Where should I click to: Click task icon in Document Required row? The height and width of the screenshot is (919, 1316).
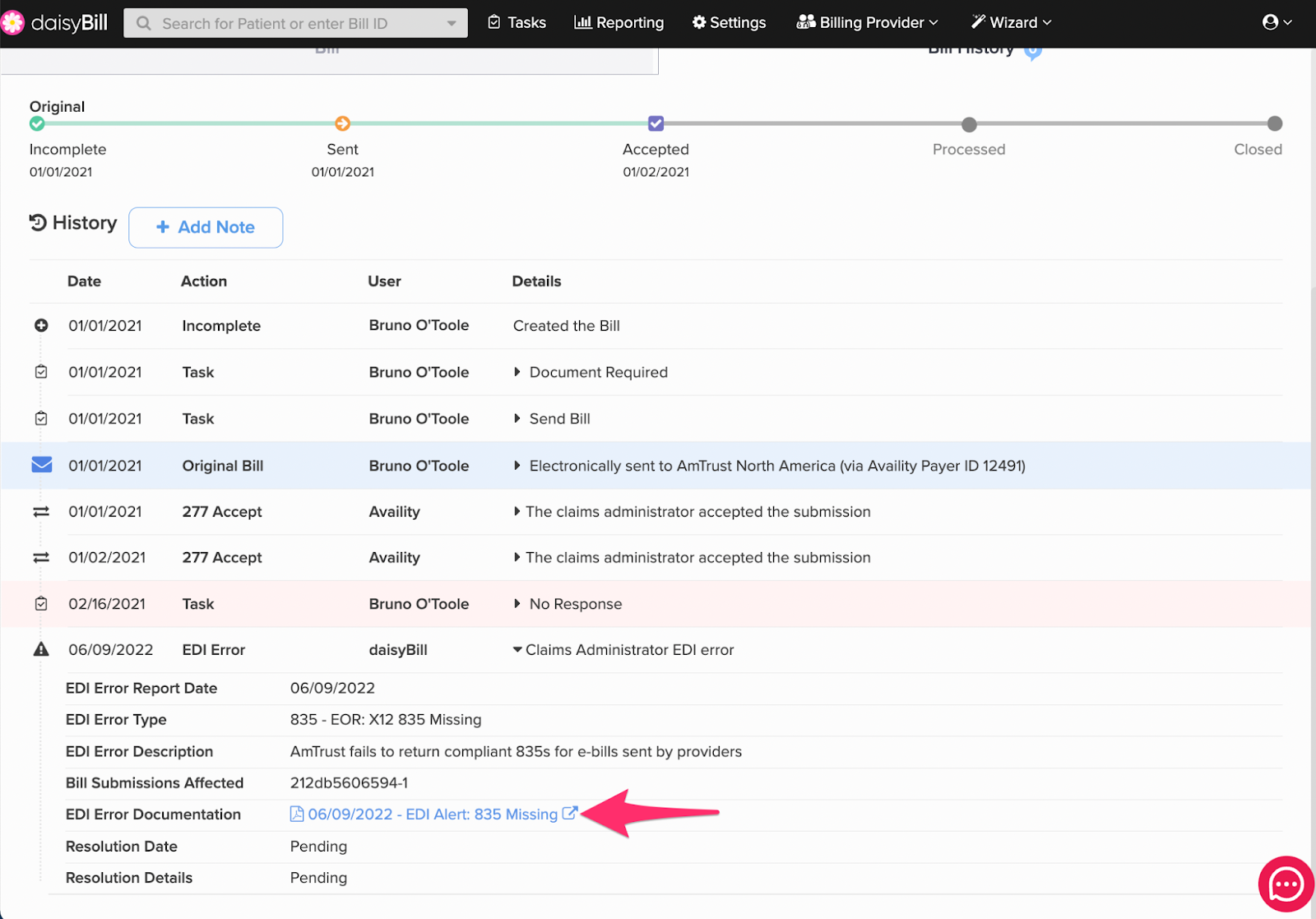pos(41,372)
